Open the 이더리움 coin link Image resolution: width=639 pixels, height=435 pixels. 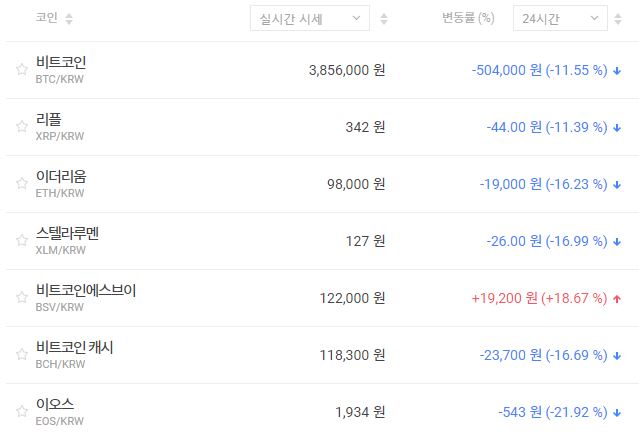61,177
